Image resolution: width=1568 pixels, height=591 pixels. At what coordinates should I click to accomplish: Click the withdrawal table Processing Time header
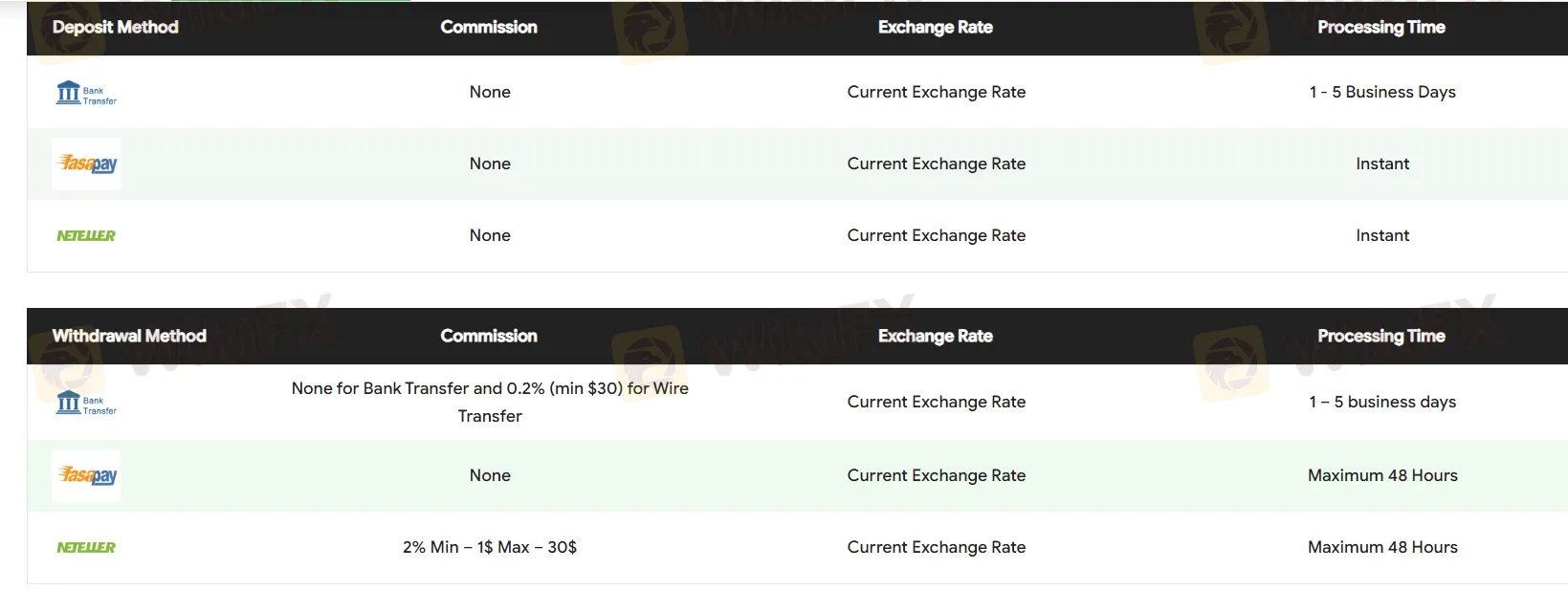(x=1381, y=336)
